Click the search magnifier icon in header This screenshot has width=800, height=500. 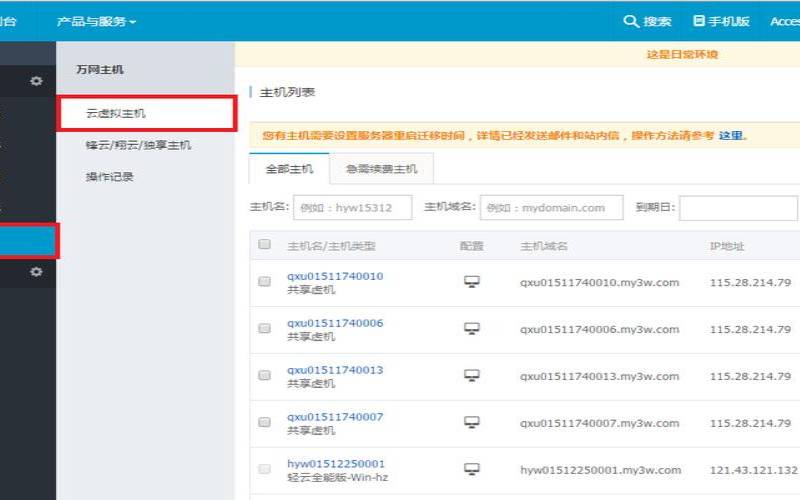(x=631, y=21)
